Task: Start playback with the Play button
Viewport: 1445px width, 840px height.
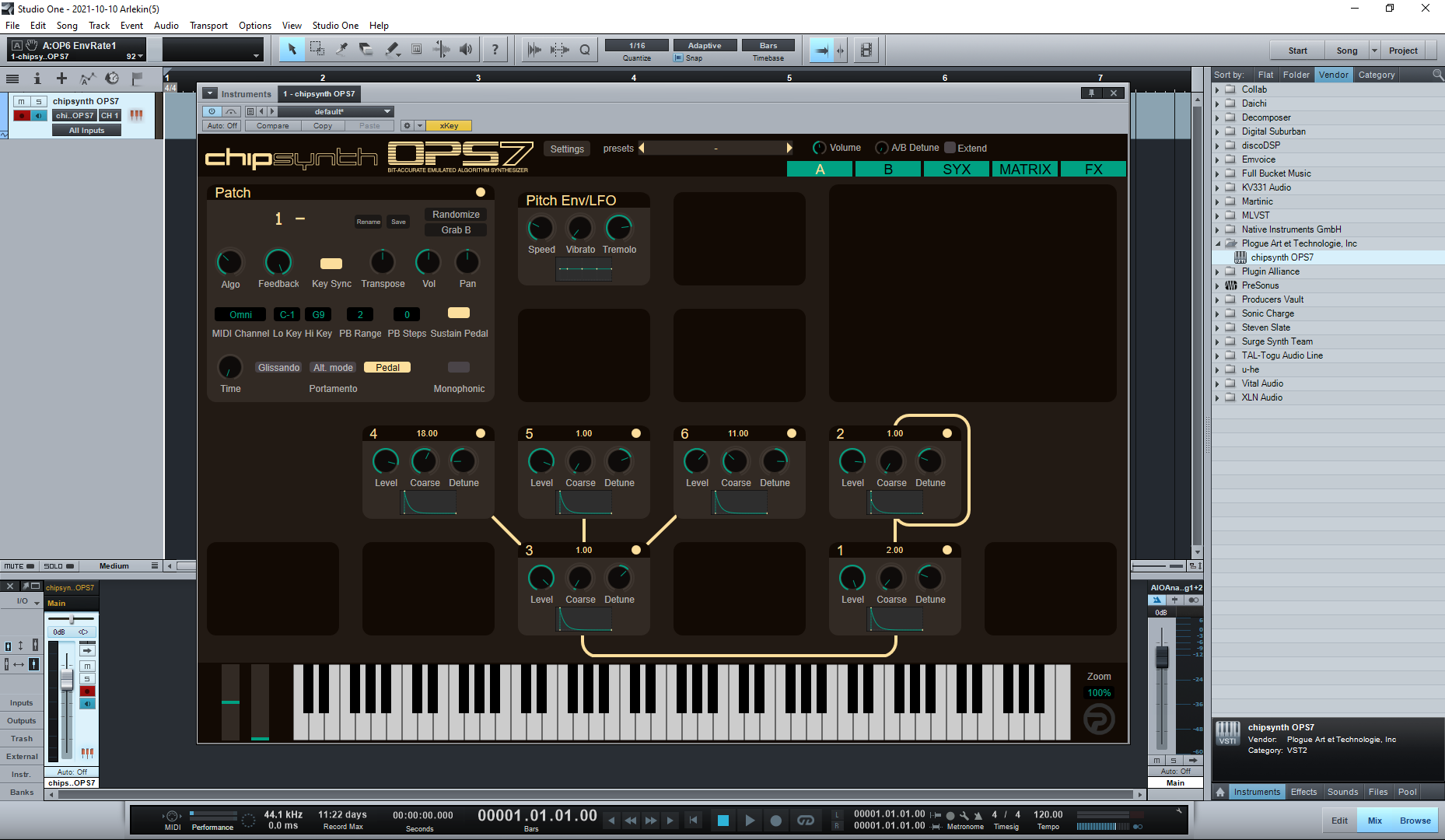Action: tap(749, 820)
